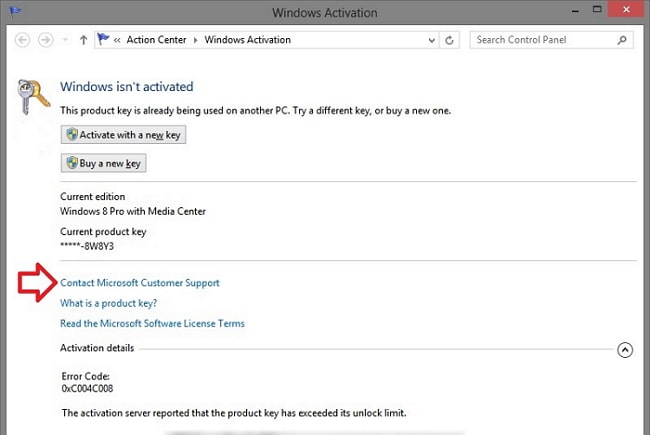This screenshot has width=650, height=435.
Task: Click the Action Center flag icon in address bar
Action: [103, 40]
